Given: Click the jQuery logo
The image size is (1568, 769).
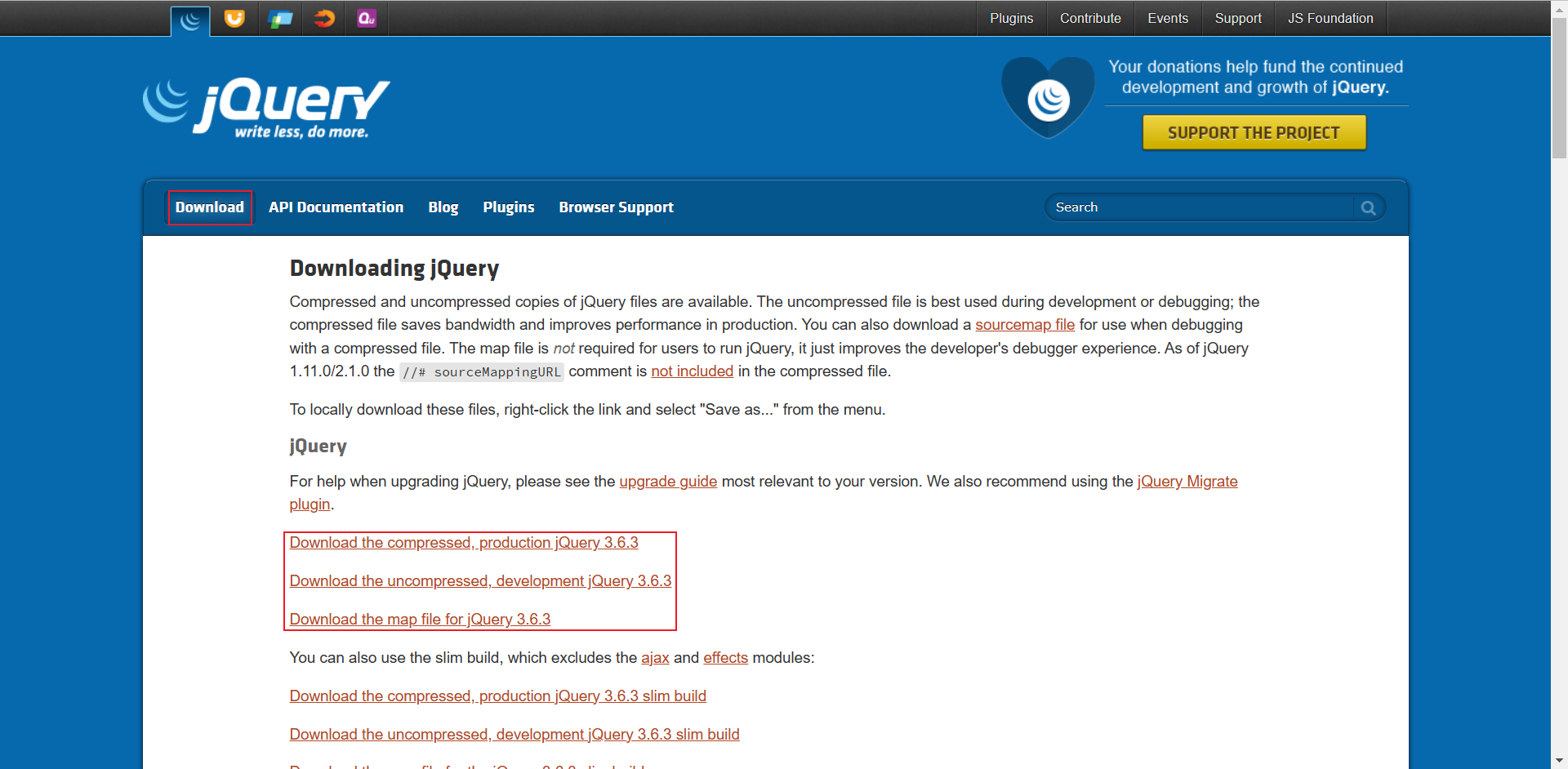Looking at the screenshot, I should click(x=266, y=109).
